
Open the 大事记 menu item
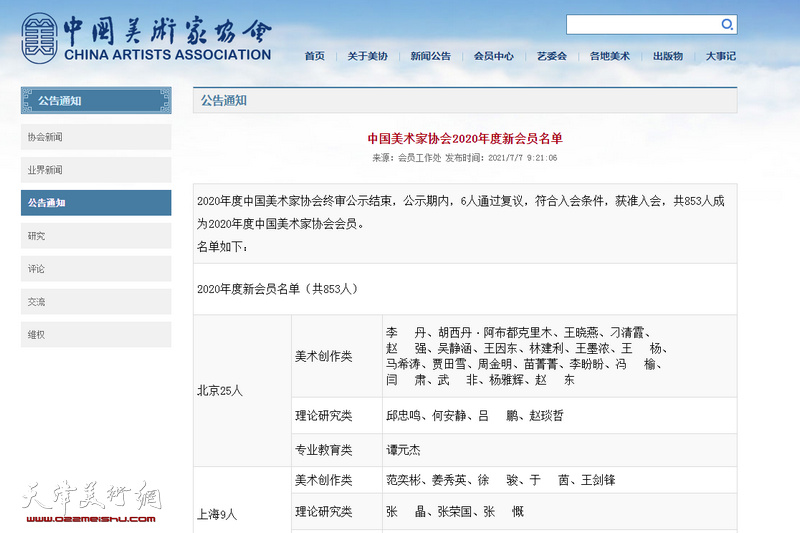coord(721,56)
